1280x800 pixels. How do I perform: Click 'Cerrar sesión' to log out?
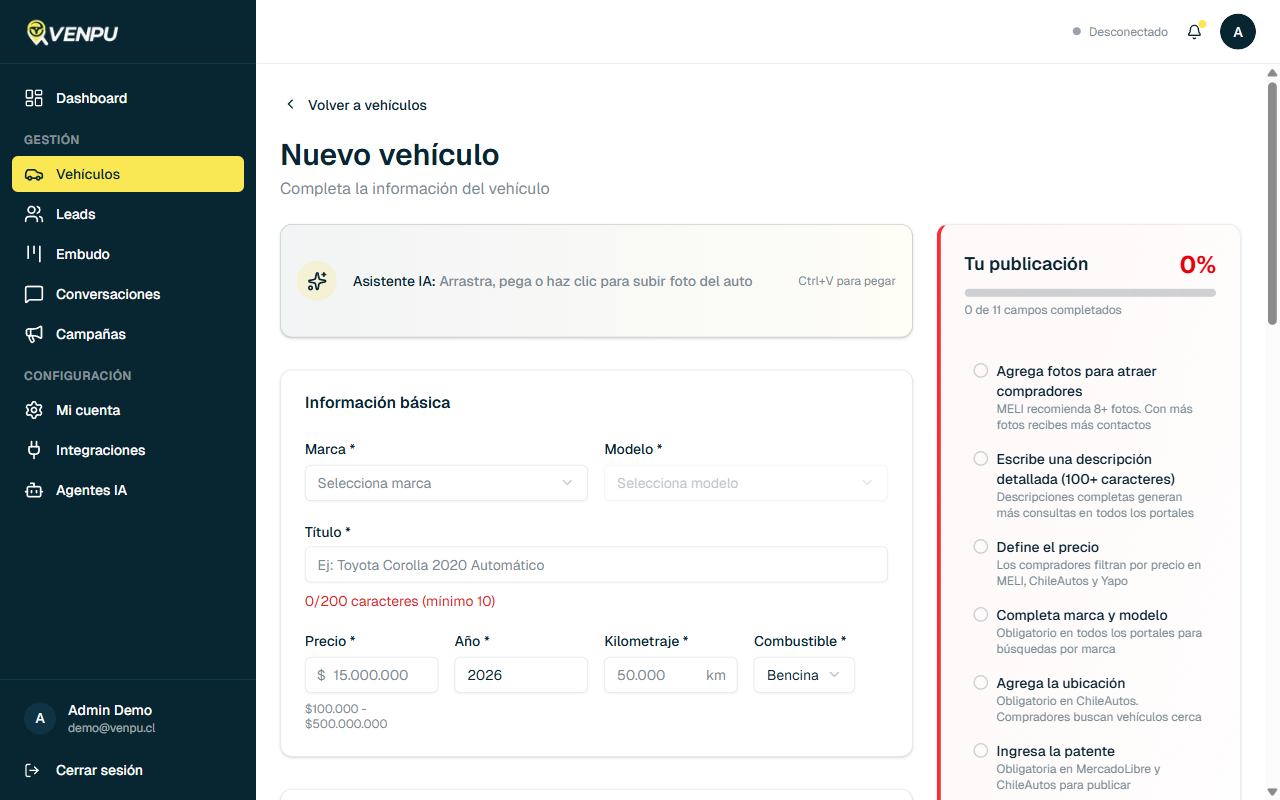coord(98,770)
